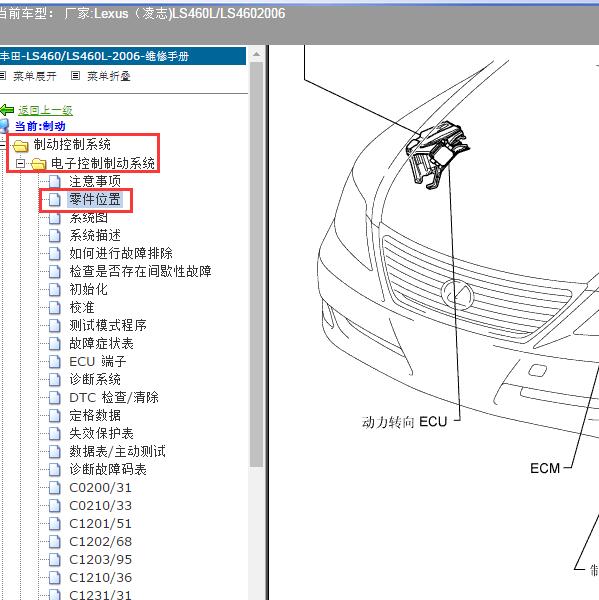Click the tree panel scrollbar thumb
Viewport: 599px width, 600px height.
256,265
